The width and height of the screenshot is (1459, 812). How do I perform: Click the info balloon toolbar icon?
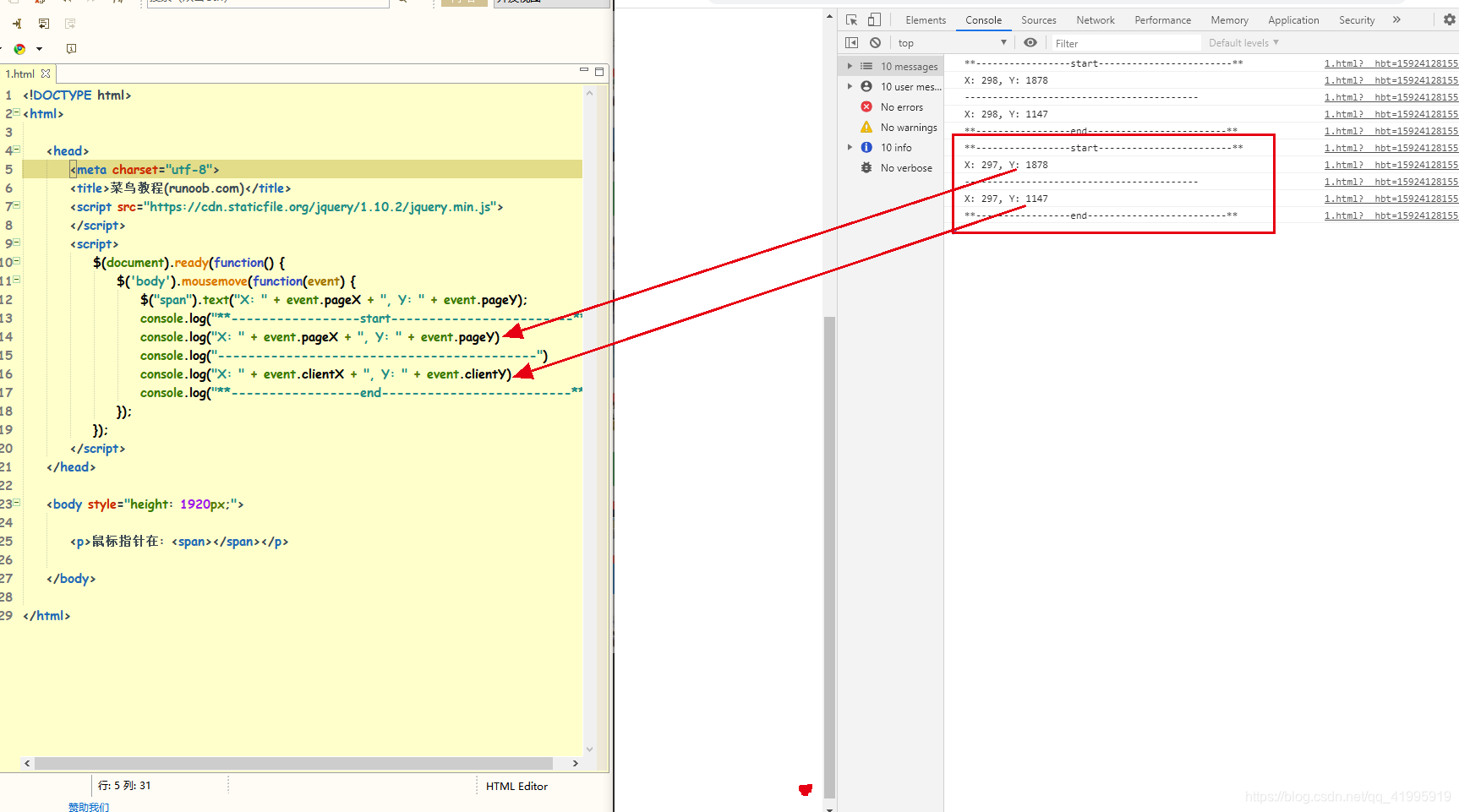(x=71, y=49)
